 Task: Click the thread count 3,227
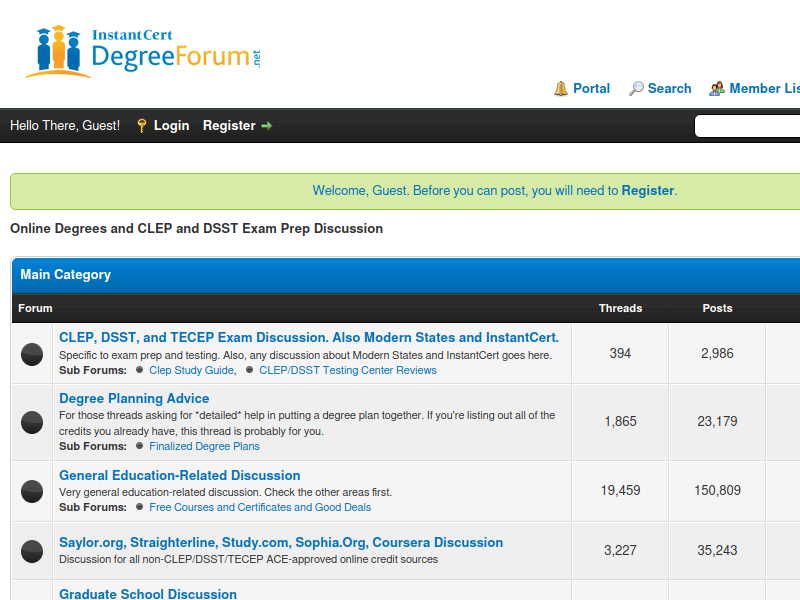(x=620, y=551)
